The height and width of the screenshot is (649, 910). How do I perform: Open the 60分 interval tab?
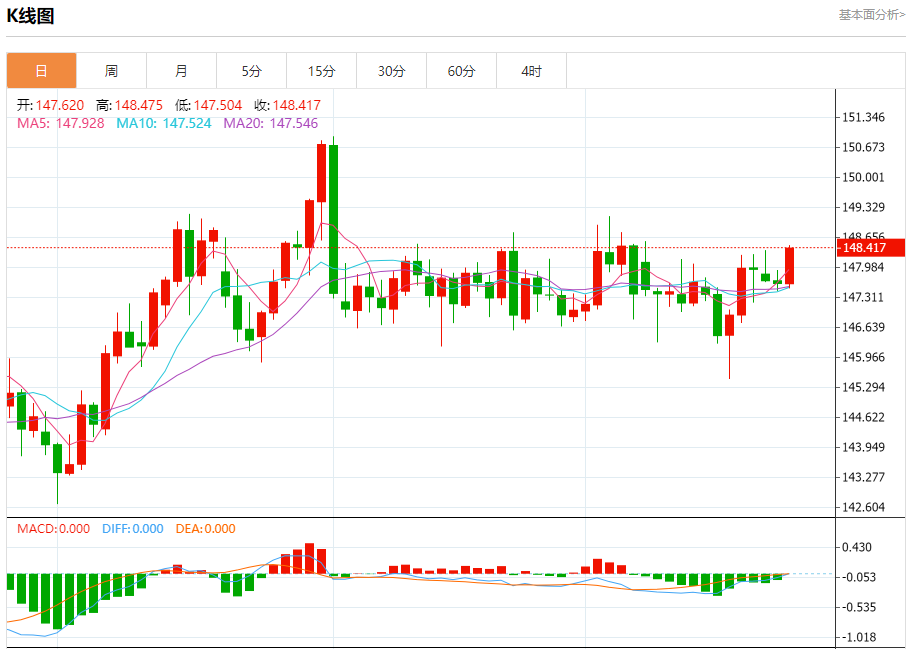pyautogui.click(x=461, y=71)
